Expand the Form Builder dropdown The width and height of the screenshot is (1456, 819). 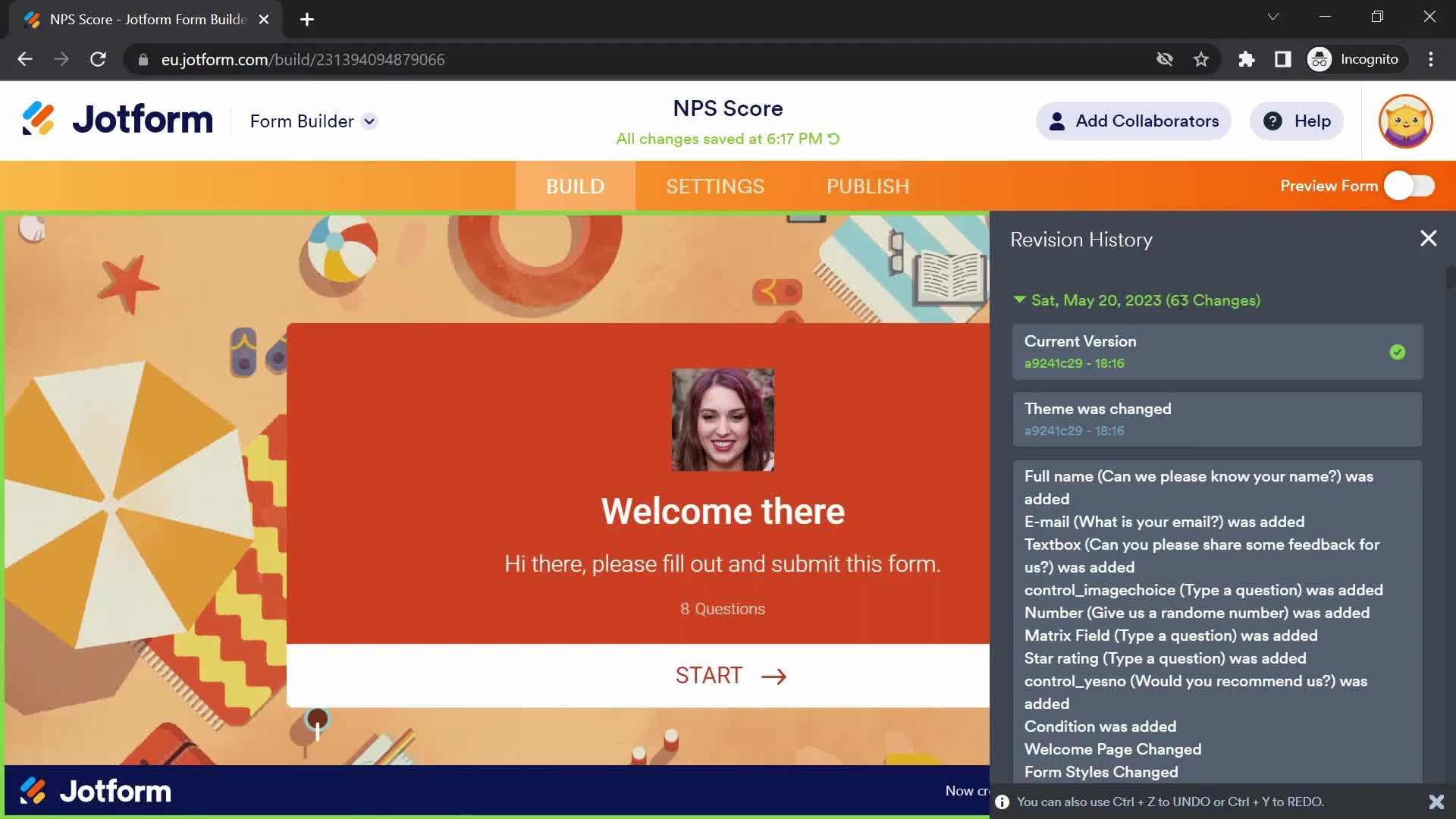click(x=370, y=121)
